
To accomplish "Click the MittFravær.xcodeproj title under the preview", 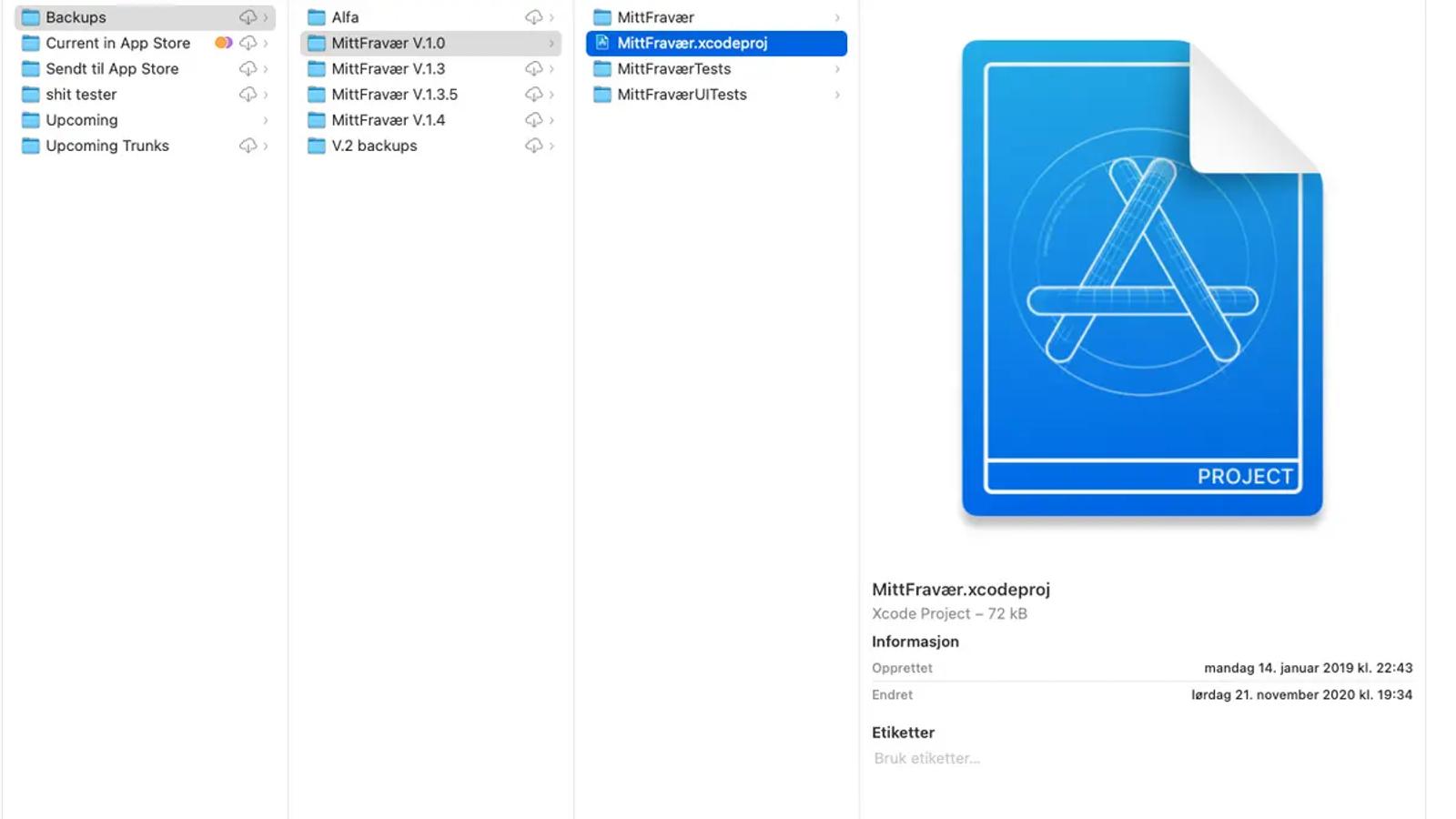I will coord(961,589).
